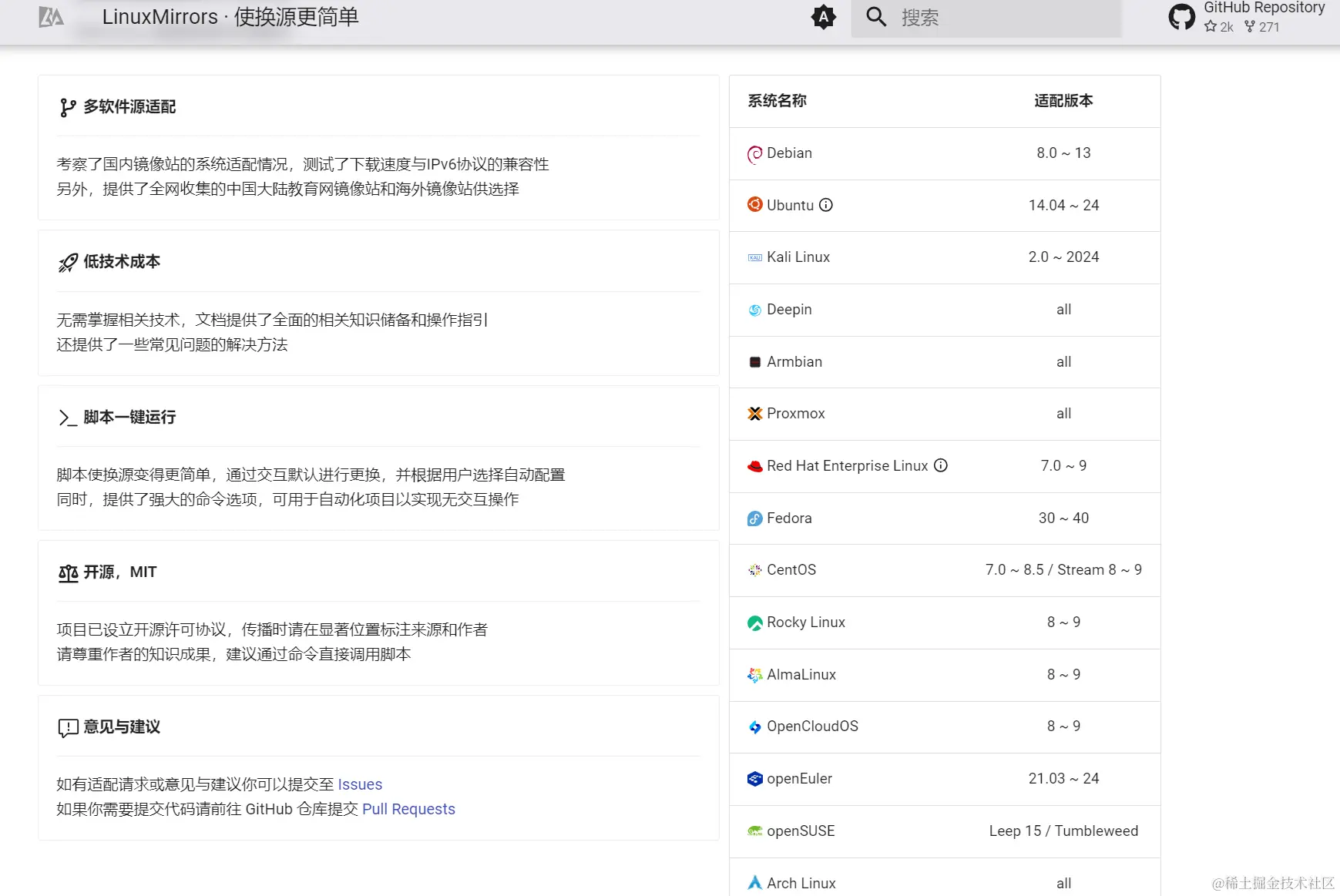Click the CentOS name text
The image size is (1340, 896).
pyautogui.click(x=791, y=569)
